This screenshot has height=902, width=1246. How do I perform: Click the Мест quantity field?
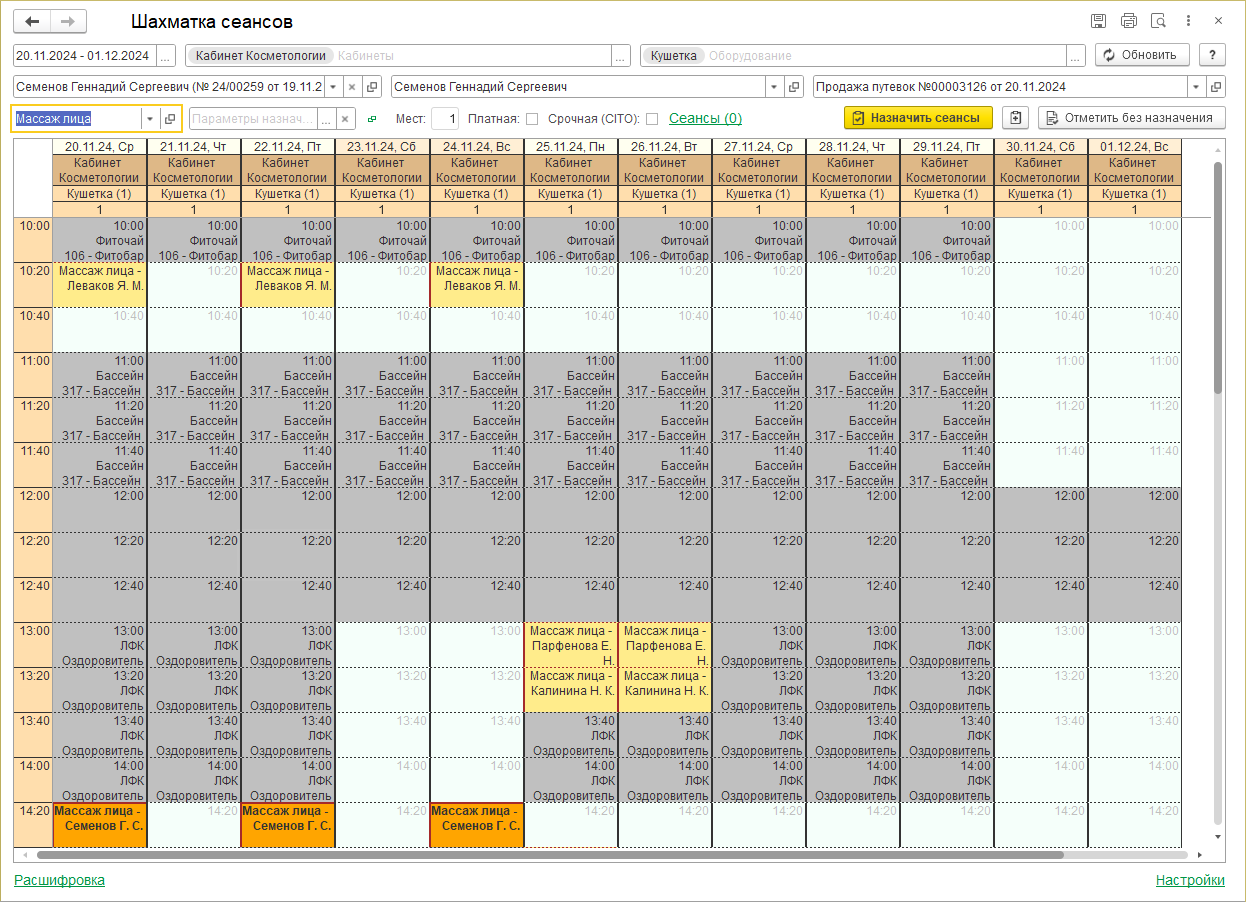(x=445, y=119)
